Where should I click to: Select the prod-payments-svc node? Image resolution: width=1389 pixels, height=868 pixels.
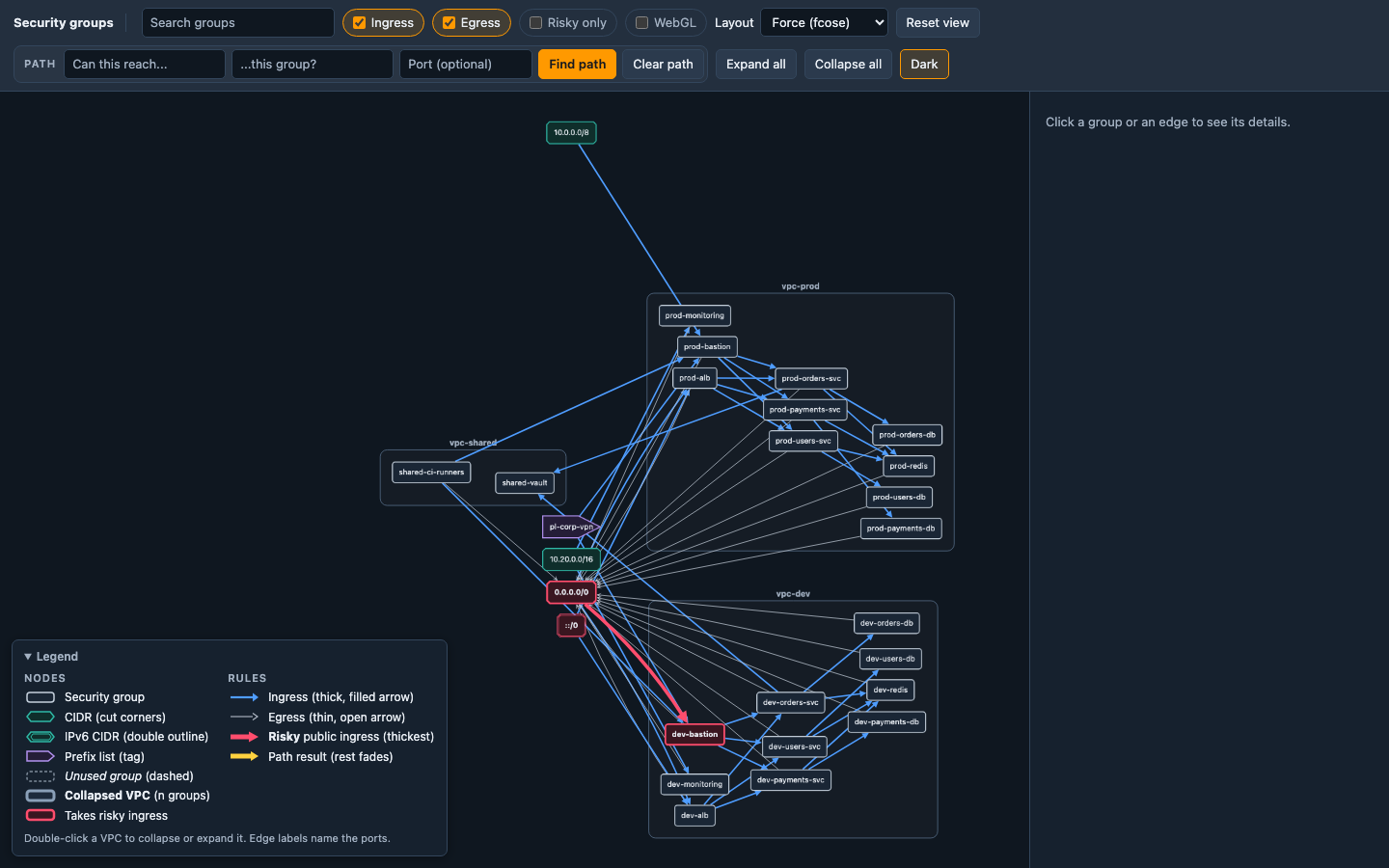805,410
